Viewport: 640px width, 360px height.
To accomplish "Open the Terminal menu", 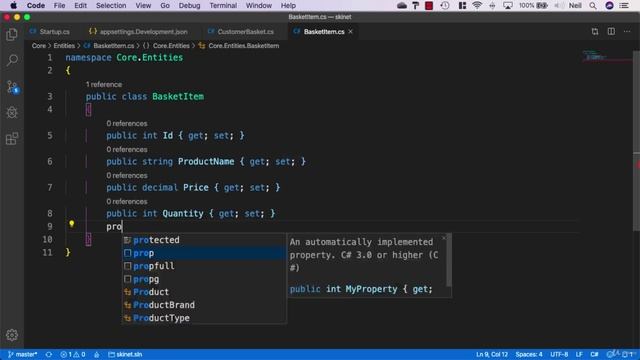I will click(x=223, y=5).
